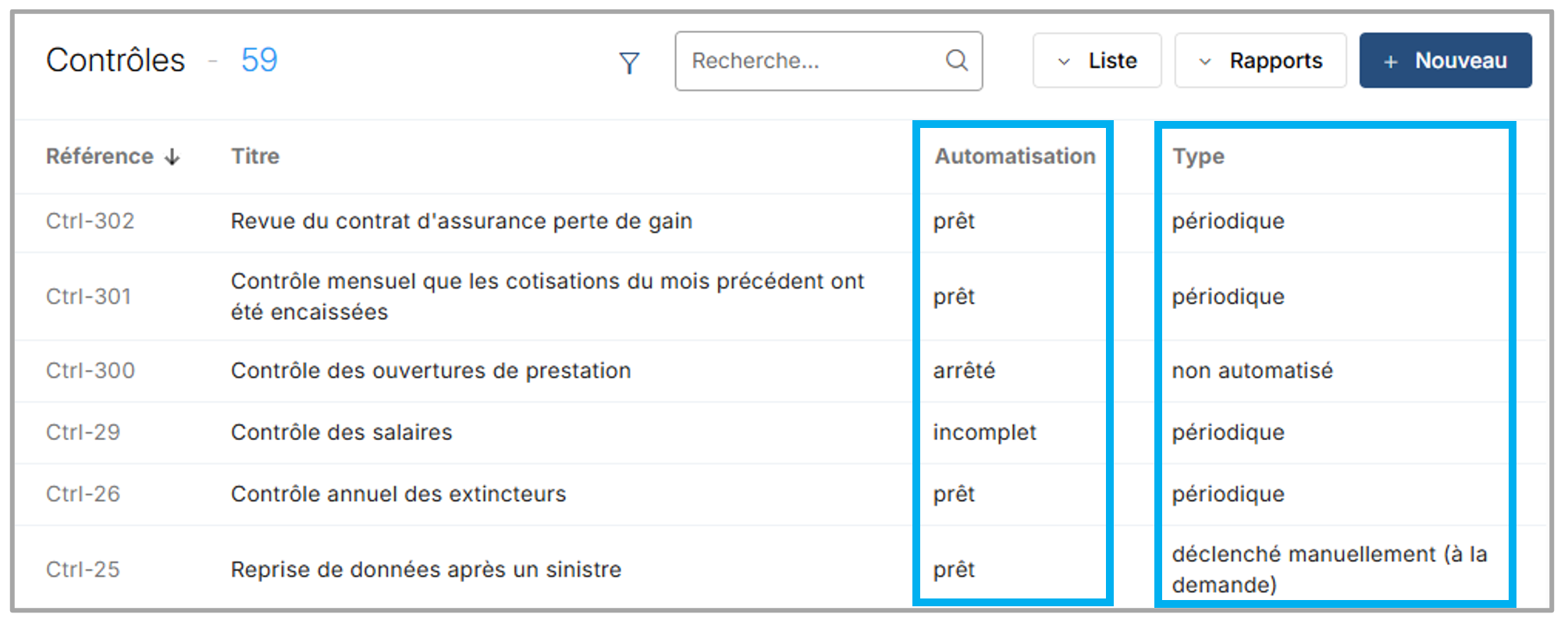Focus the Recherche search field
The height and width of the screenshot is (625, 1568).
(812, 60)
